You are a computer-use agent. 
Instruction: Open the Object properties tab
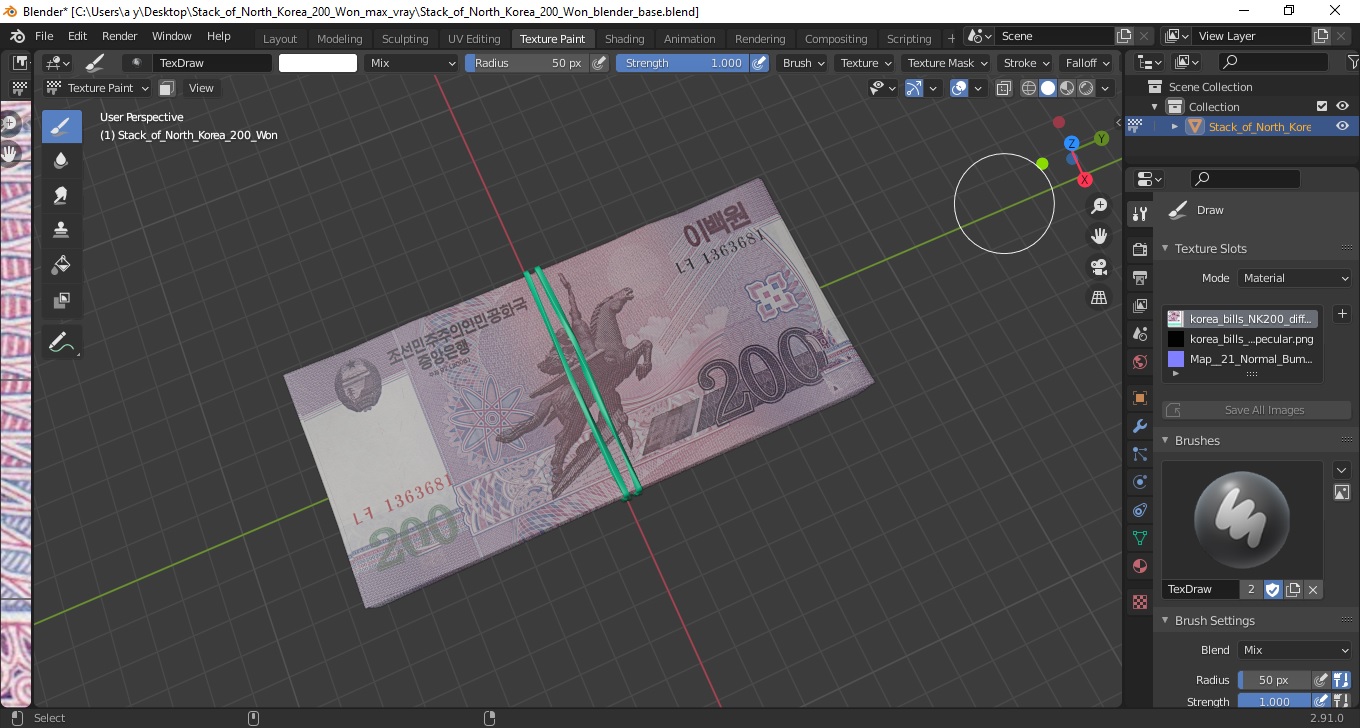(1139, 398)
